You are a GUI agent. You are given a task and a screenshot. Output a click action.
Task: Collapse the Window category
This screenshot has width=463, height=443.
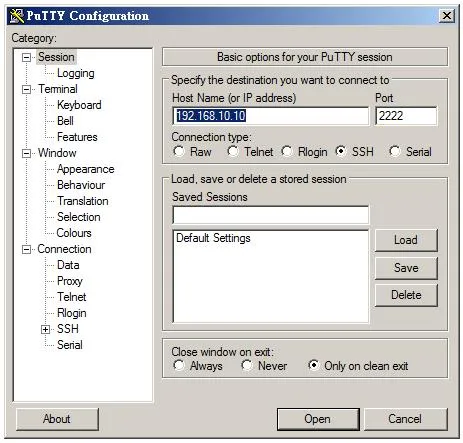point(26,153)
